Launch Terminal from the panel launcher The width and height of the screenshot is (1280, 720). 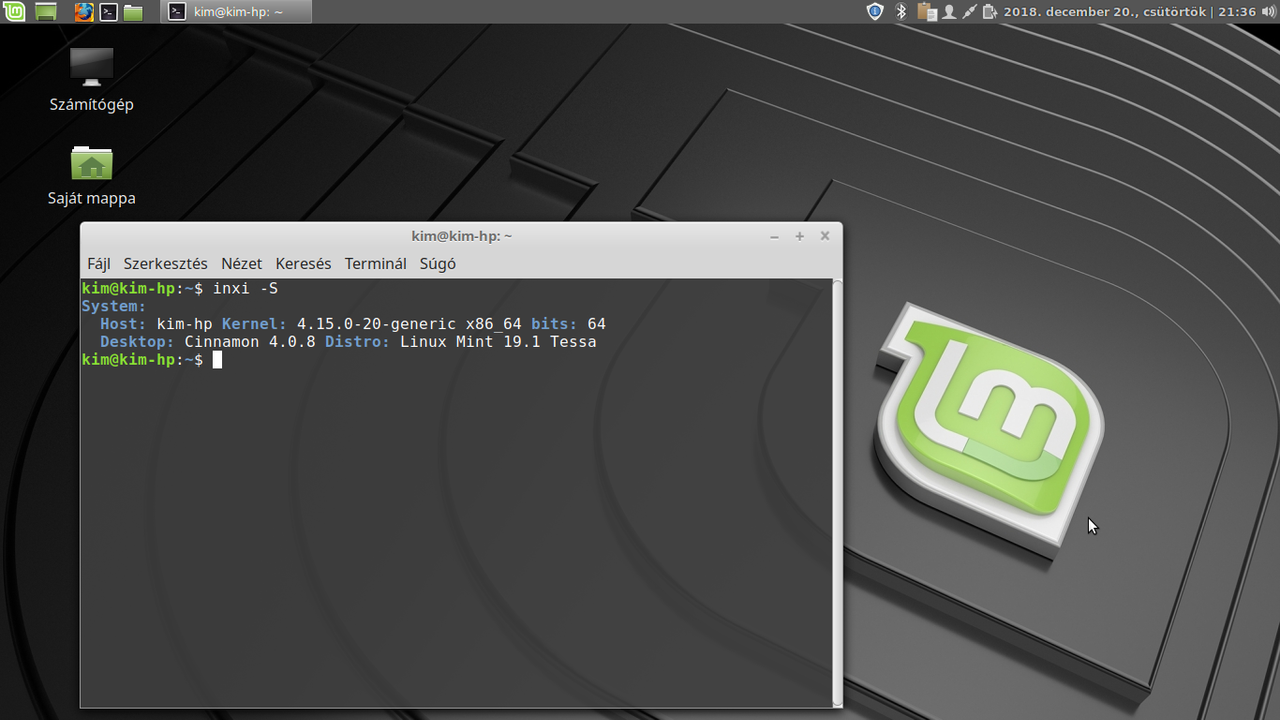[108, 12]
